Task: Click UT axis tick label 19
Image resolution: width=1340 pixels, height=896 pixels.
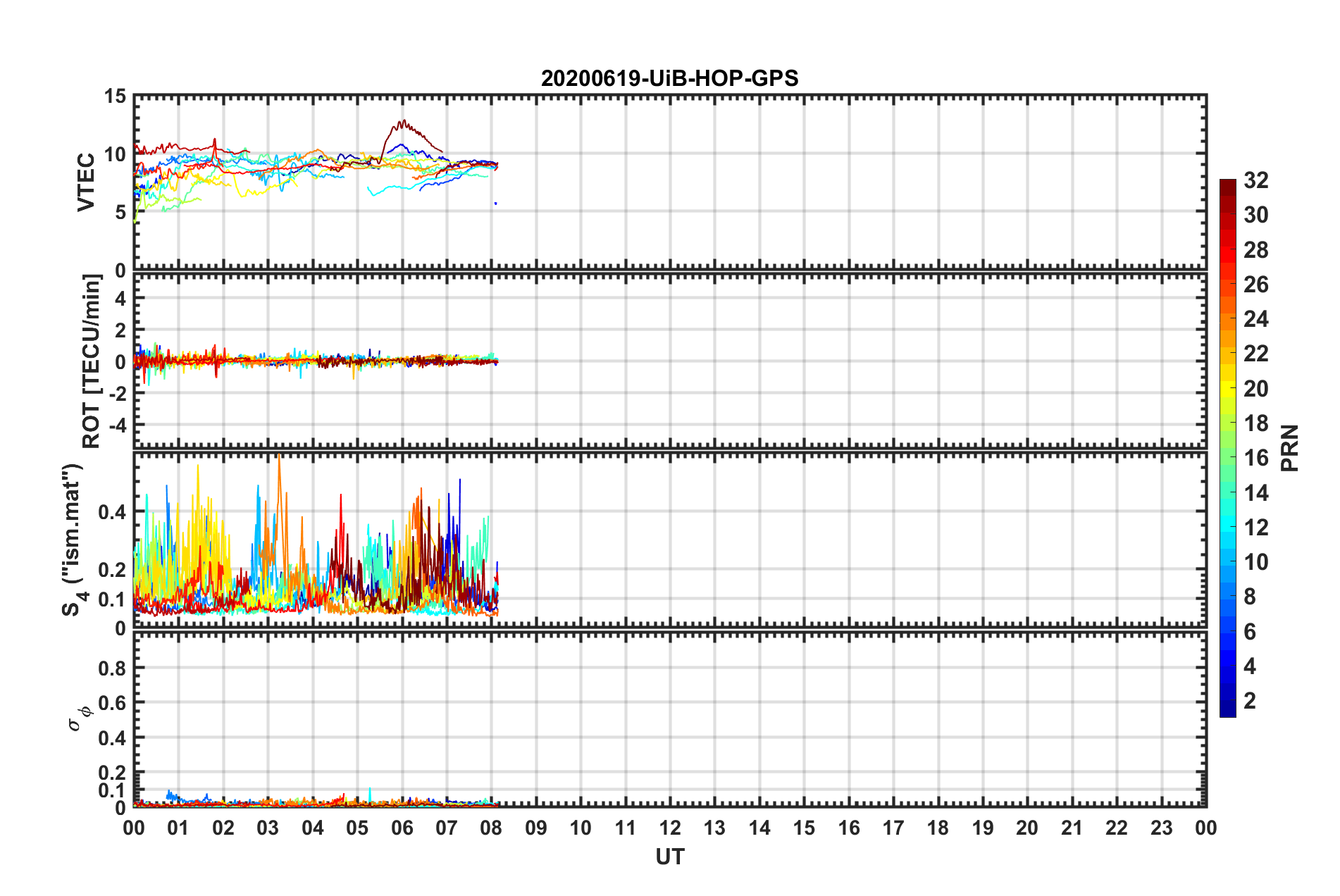Action: (x=983, y=828)
